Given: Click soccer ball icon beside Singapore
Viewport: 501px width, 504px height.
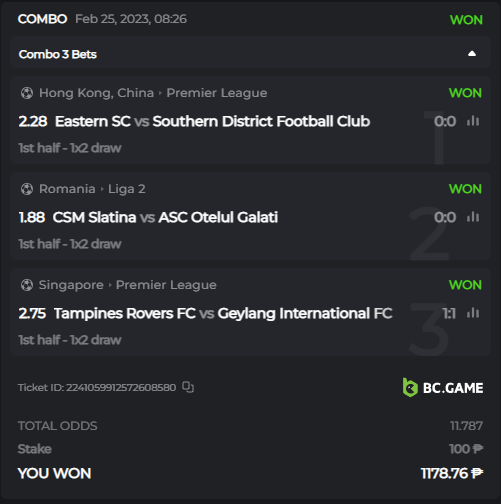Looking at the screenshot, I should point(27,285).
